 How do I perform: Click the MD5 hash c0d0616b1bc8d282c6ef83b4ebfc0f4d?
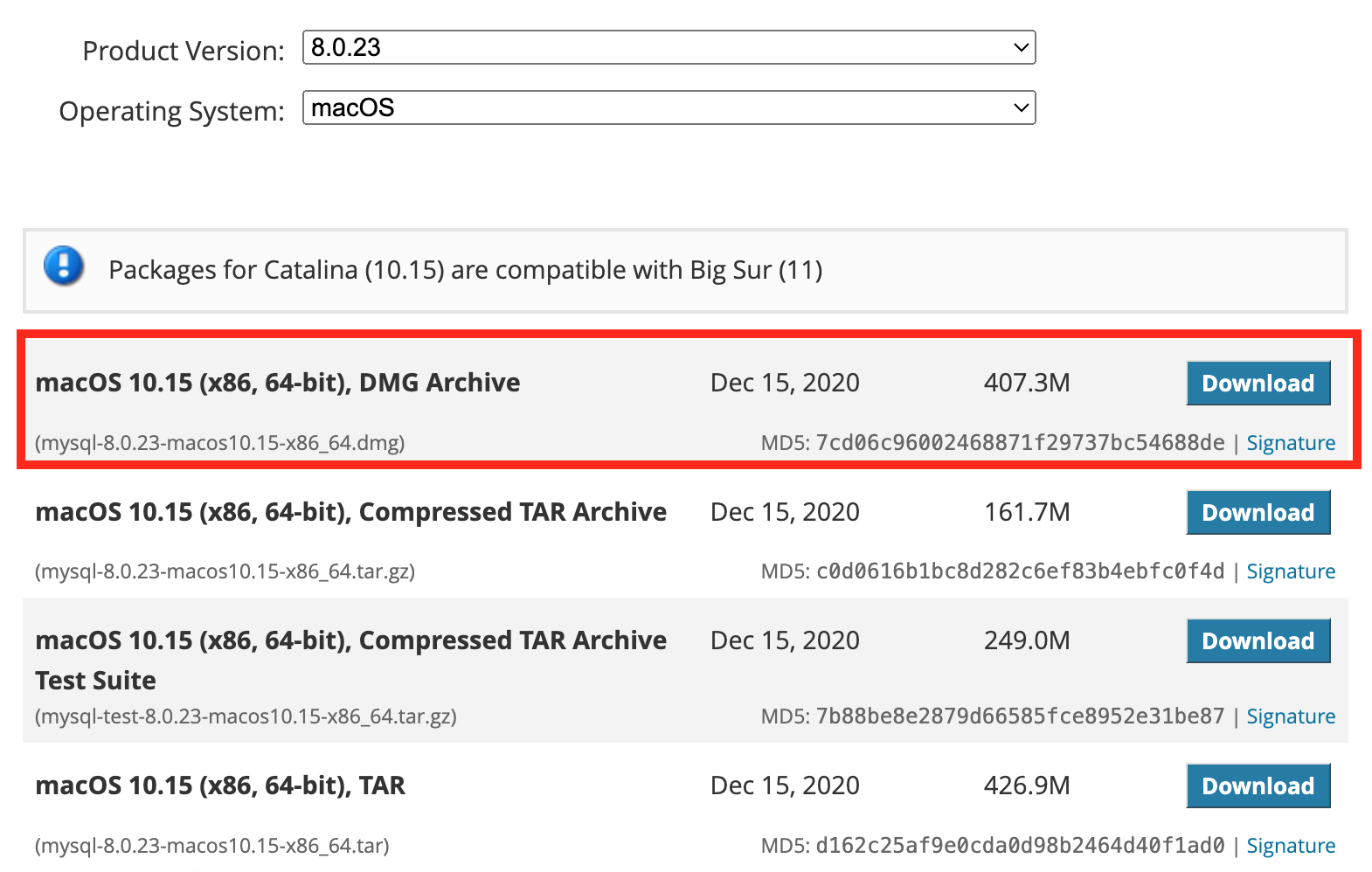coord(1020,571)
